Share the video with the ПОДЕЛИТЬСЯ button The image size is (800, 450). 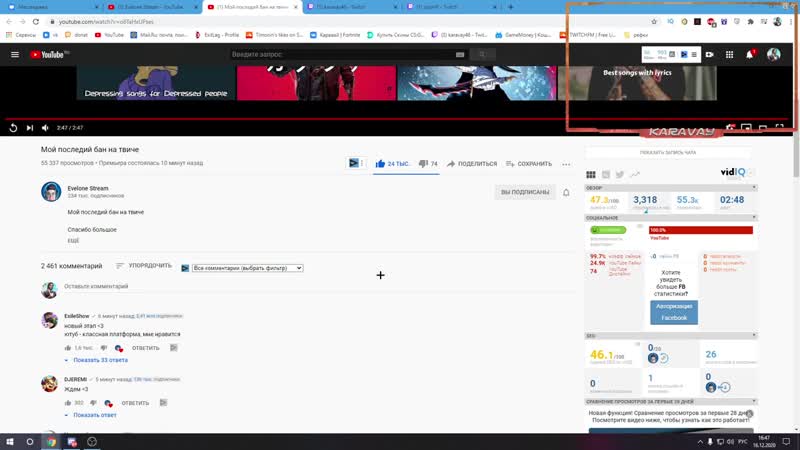coord(471,164)
